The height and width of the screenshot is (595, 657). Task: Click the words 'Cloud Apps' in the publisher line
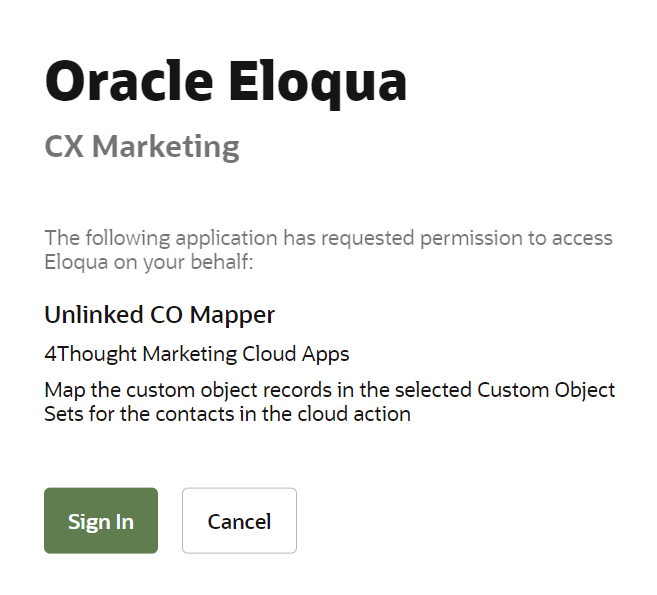click(295, 355)
